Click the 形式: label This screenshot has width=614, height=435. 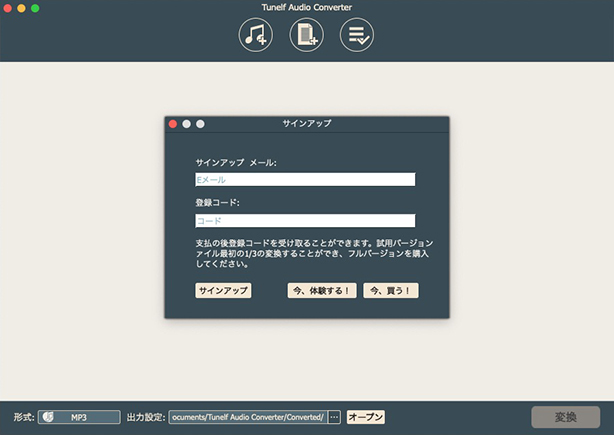point(24,417)
